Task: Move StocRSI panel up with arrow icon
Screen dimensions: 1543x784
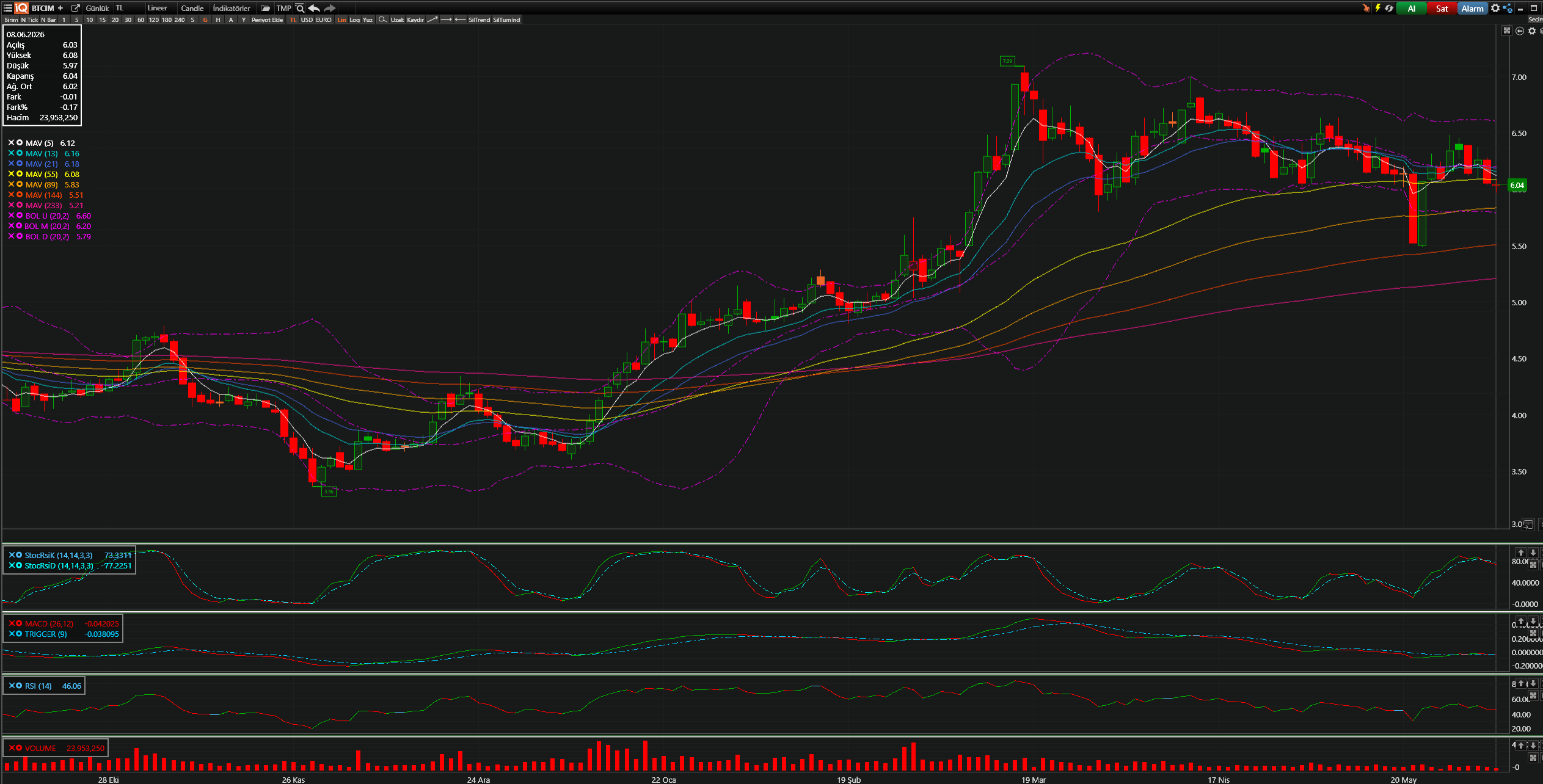Action: (1521, 552)
